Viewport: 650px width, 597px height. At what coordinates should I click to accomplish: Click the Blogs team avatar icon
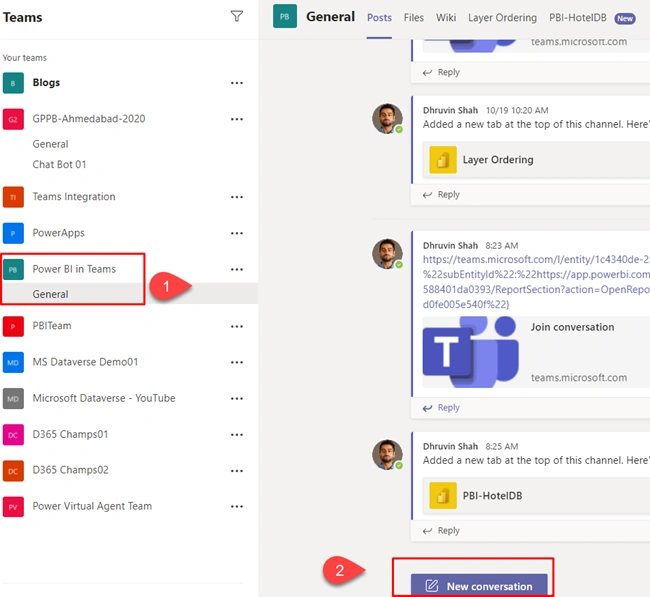pyautogui.click(x=13, y=83)
